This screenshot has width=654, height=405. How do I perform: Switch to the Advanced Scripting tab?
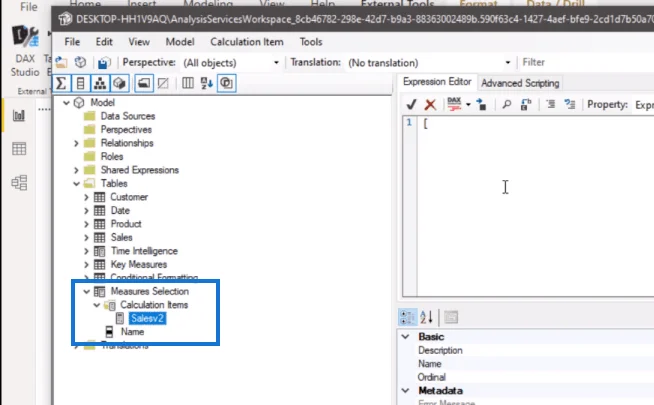point(520,83)
